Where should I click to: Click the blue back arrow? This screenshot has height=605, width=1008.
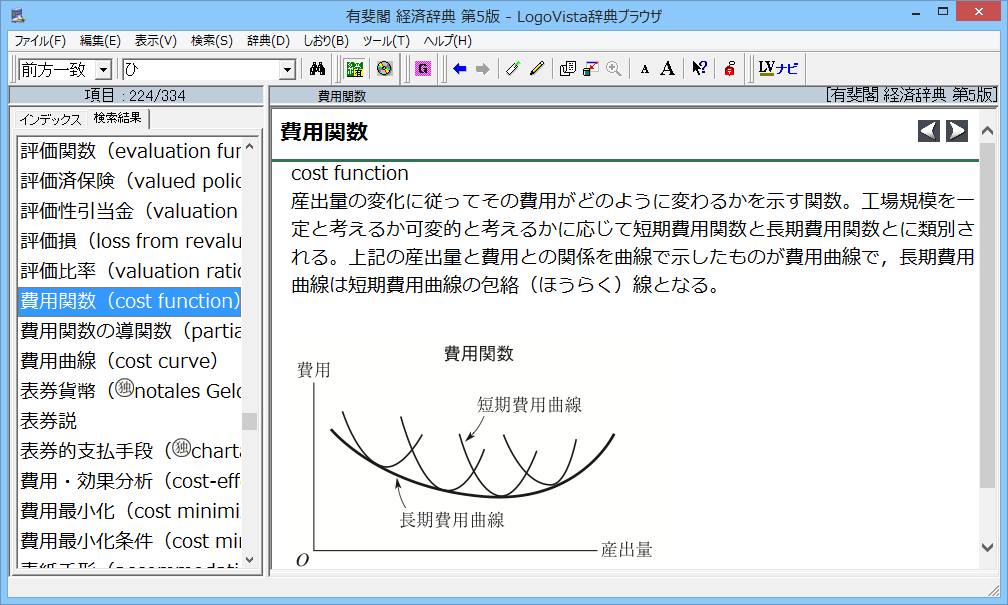pos(460,69)
